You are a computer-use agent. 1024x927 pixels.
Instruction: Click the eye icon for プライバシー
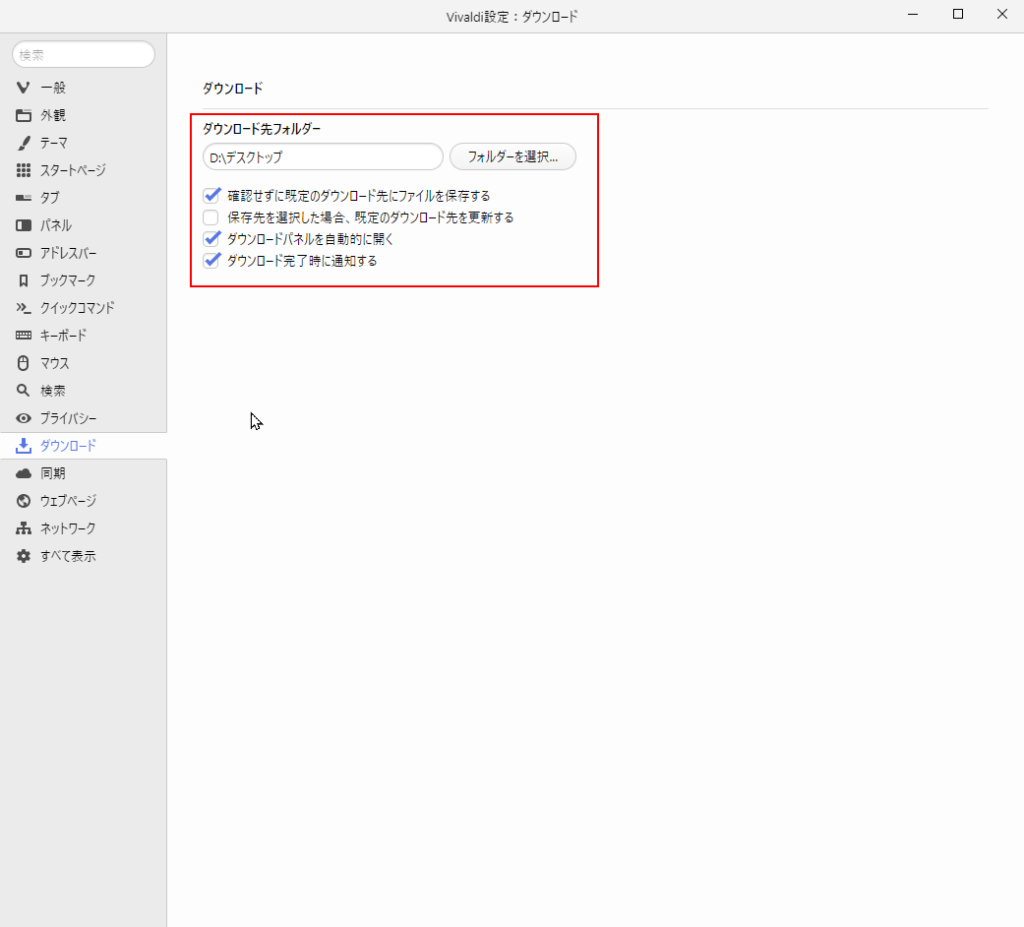coord(24,418)
